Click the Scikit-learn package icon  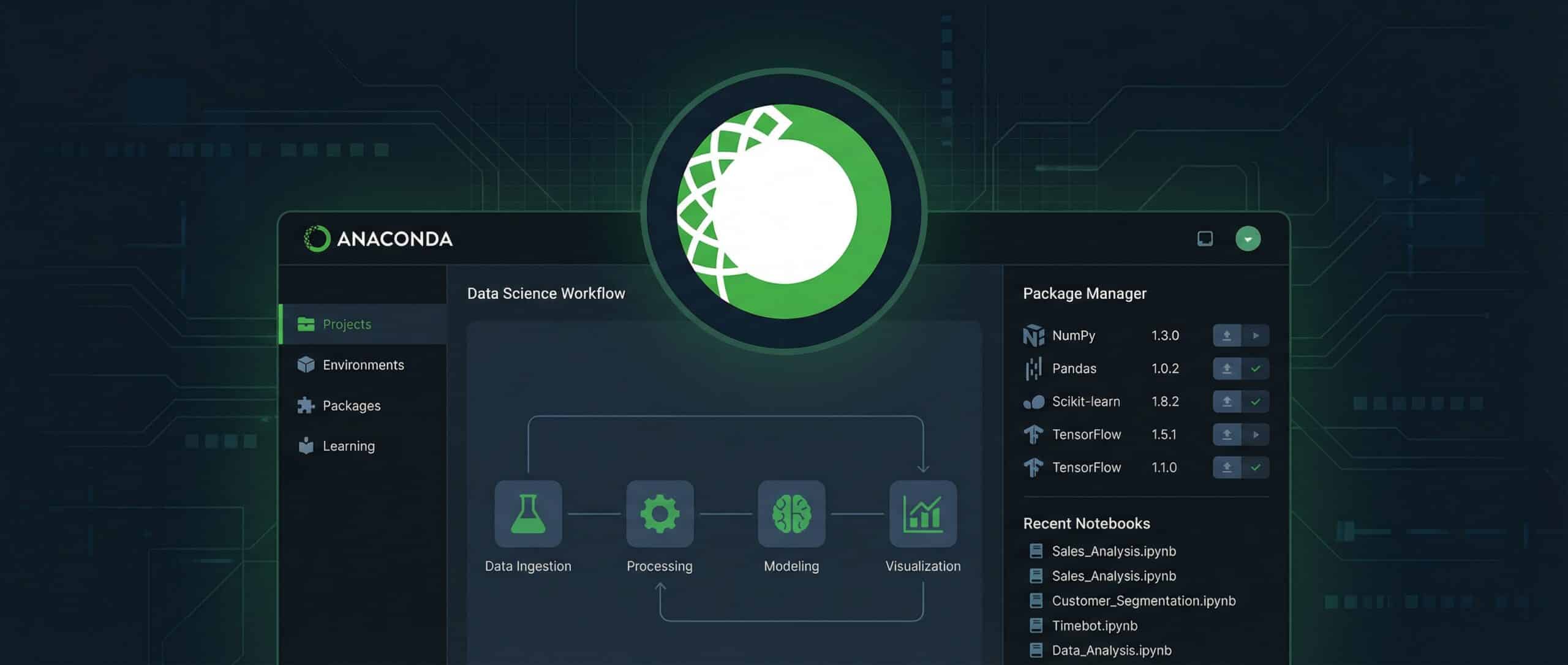(x=1033, y=402)
